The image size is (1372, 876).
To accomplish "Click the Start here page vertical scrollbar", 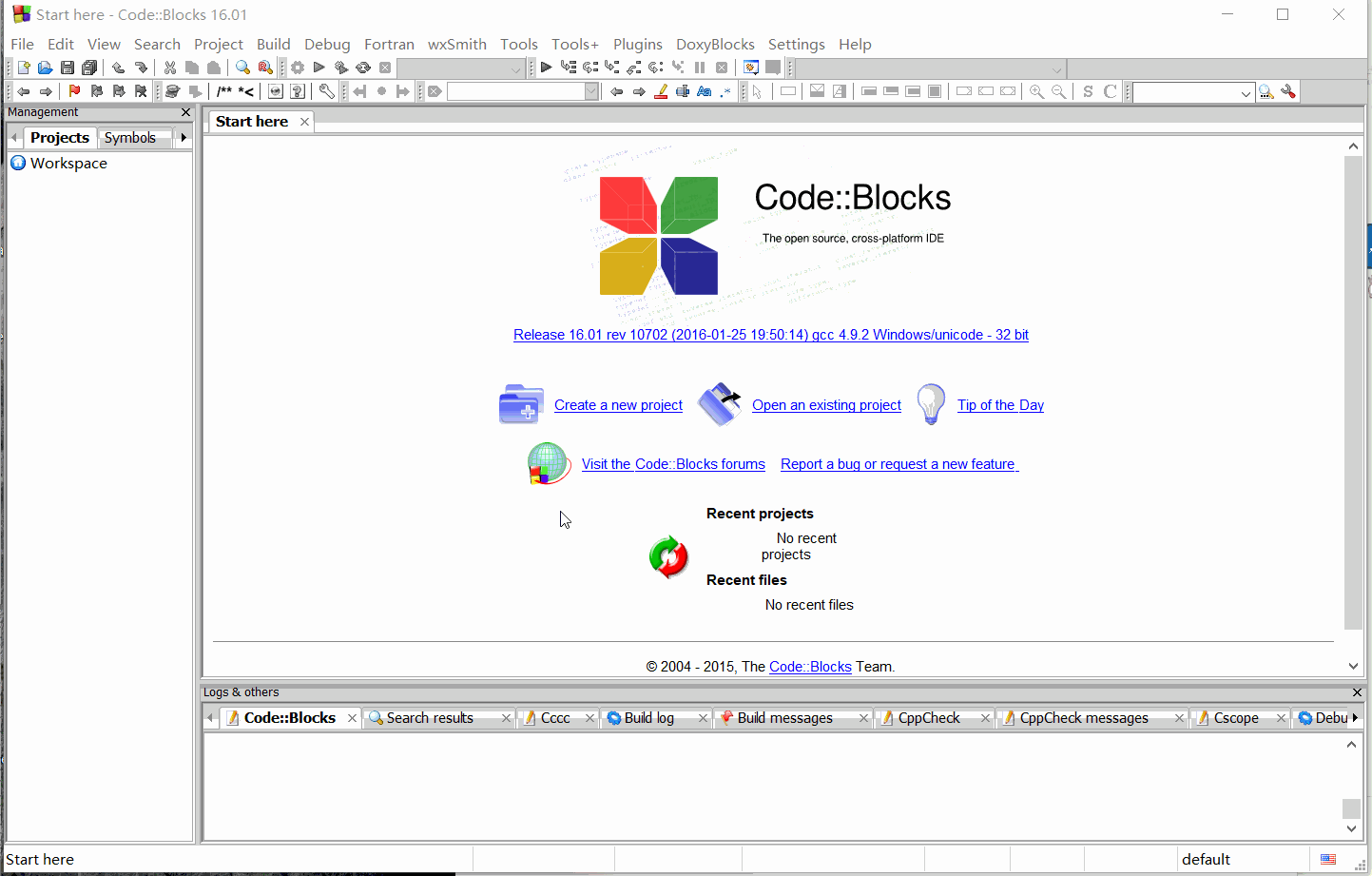I will pos(1353,393).
